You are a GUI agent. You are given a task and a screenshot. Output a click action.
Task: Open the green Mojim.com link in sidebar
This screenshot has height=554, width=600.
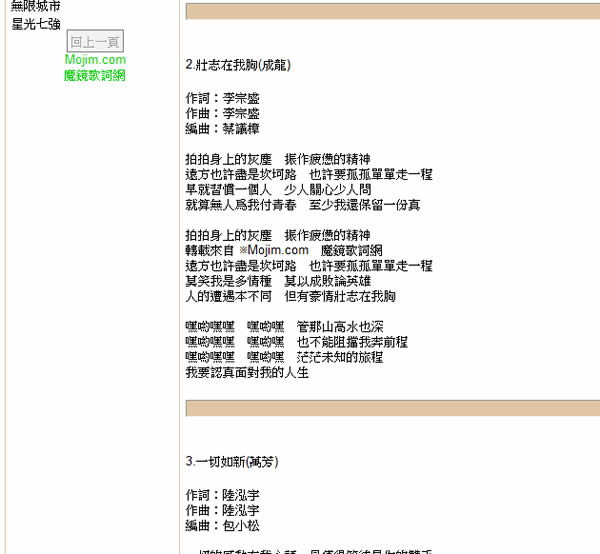pyautogui.click(x=95, y=60)
